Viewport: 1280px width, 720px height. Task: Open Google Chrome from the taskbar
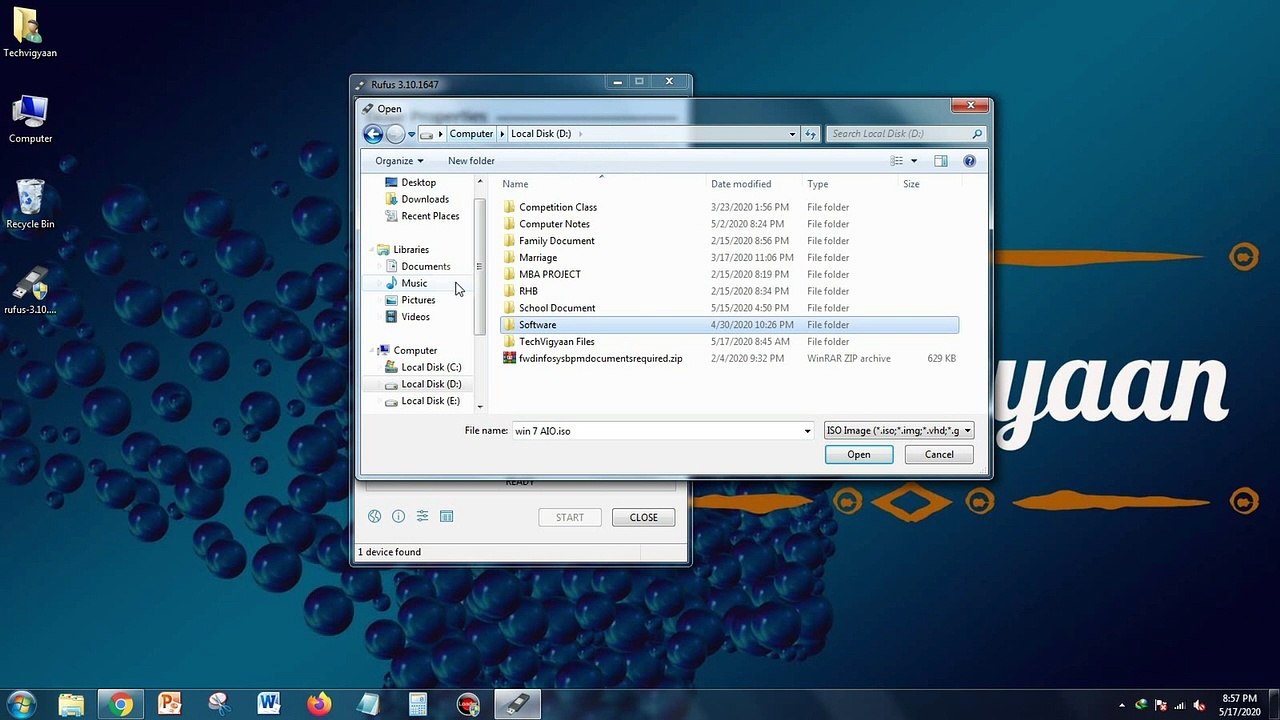pos(120,705)
